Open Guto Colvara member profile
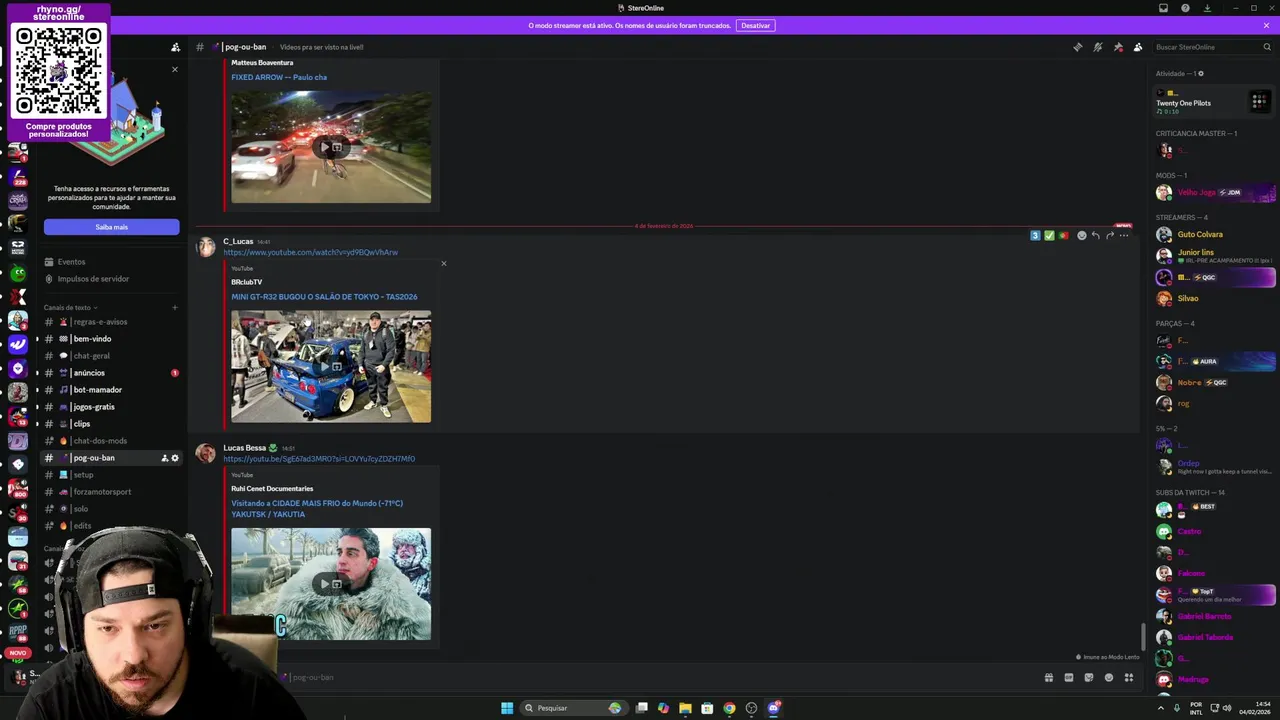 (x=1215, y=235)
